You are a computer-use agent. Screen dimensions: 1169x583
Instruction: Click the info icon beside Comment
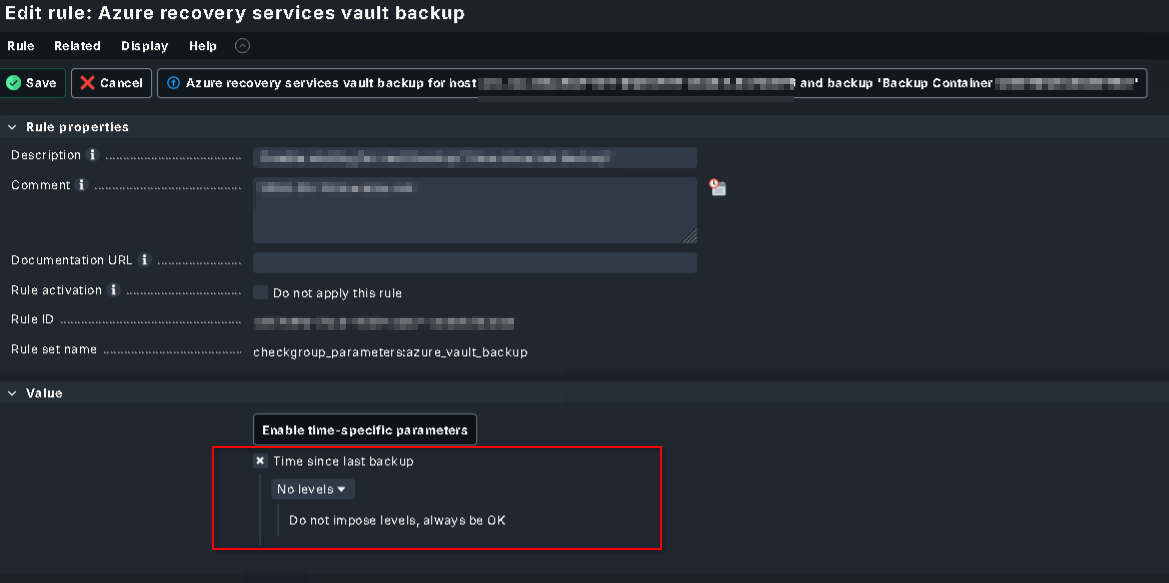[82, 185]
